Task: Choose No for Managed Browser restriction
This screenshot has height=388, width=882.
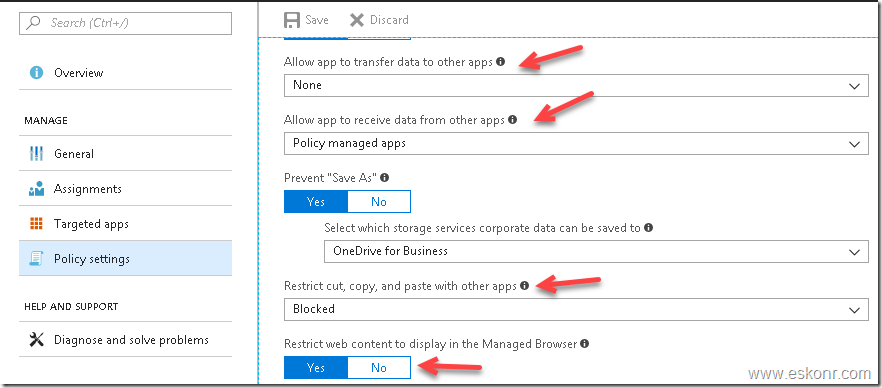Action: tap(379, 367)
